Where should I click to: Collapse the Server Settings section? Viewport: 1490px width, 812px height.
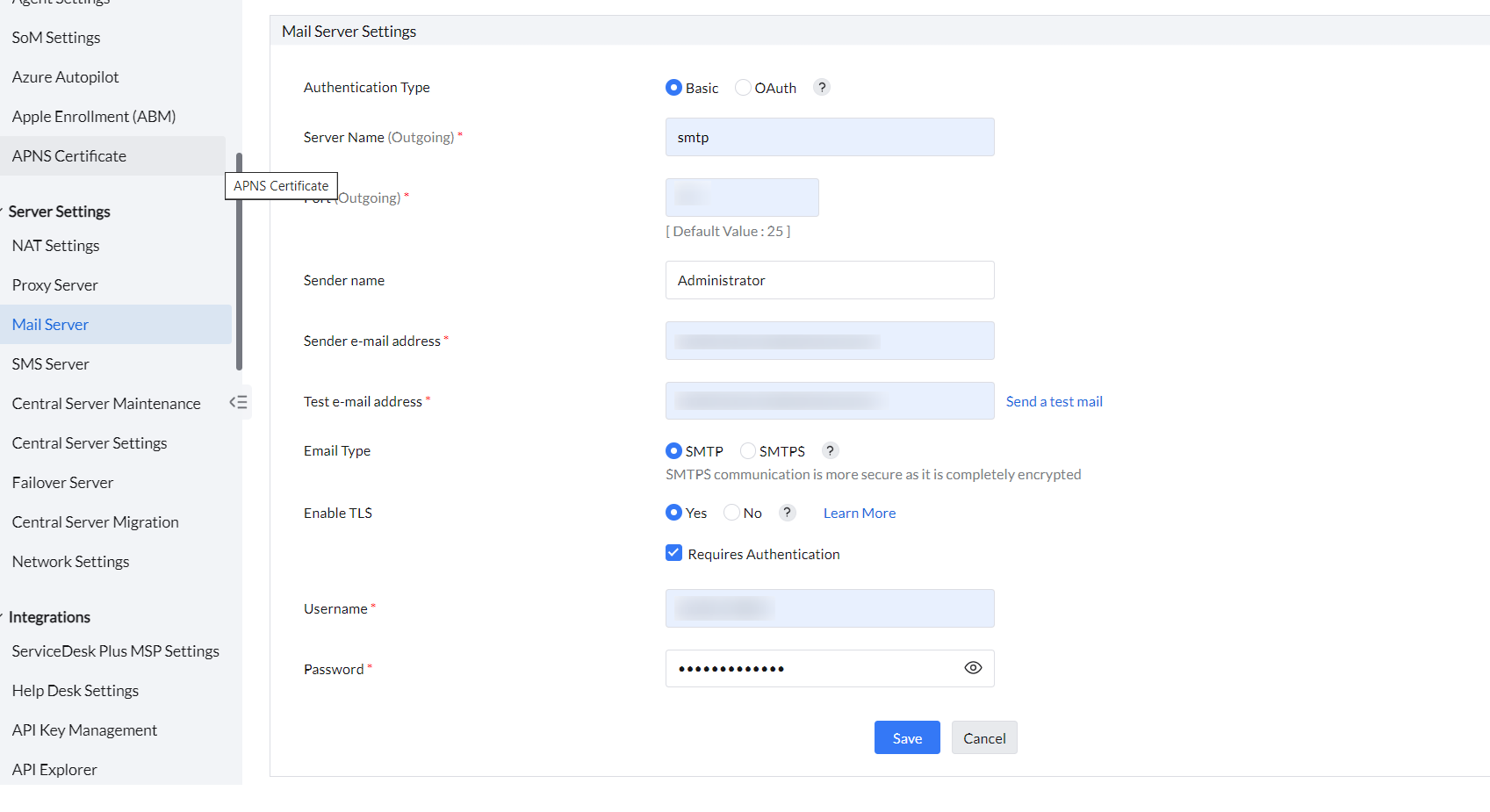pyautogui.click(x=3, y=212)
